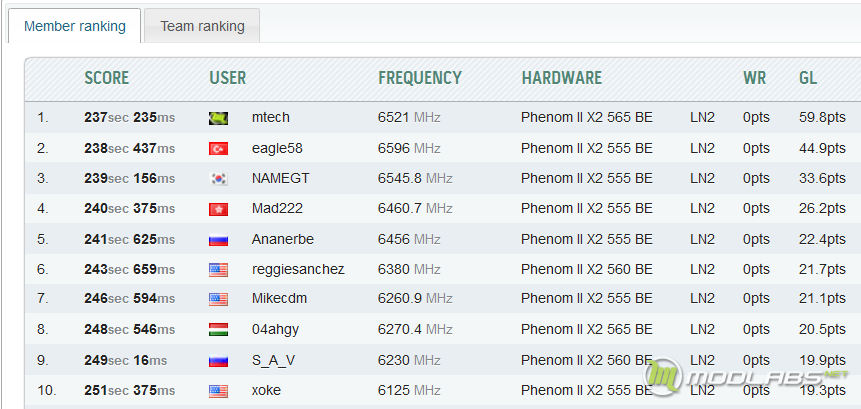Open user profile mtech

coord(271,117)
